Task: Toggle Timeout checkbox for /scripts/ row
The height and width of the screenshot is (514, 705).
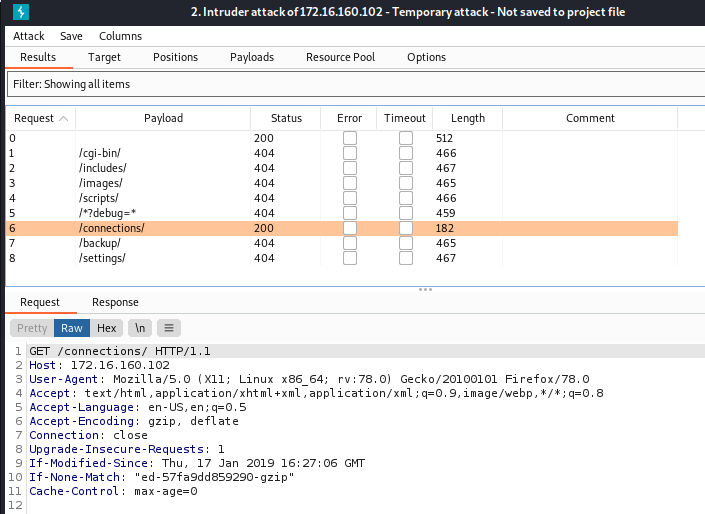Action: [406, 198]
